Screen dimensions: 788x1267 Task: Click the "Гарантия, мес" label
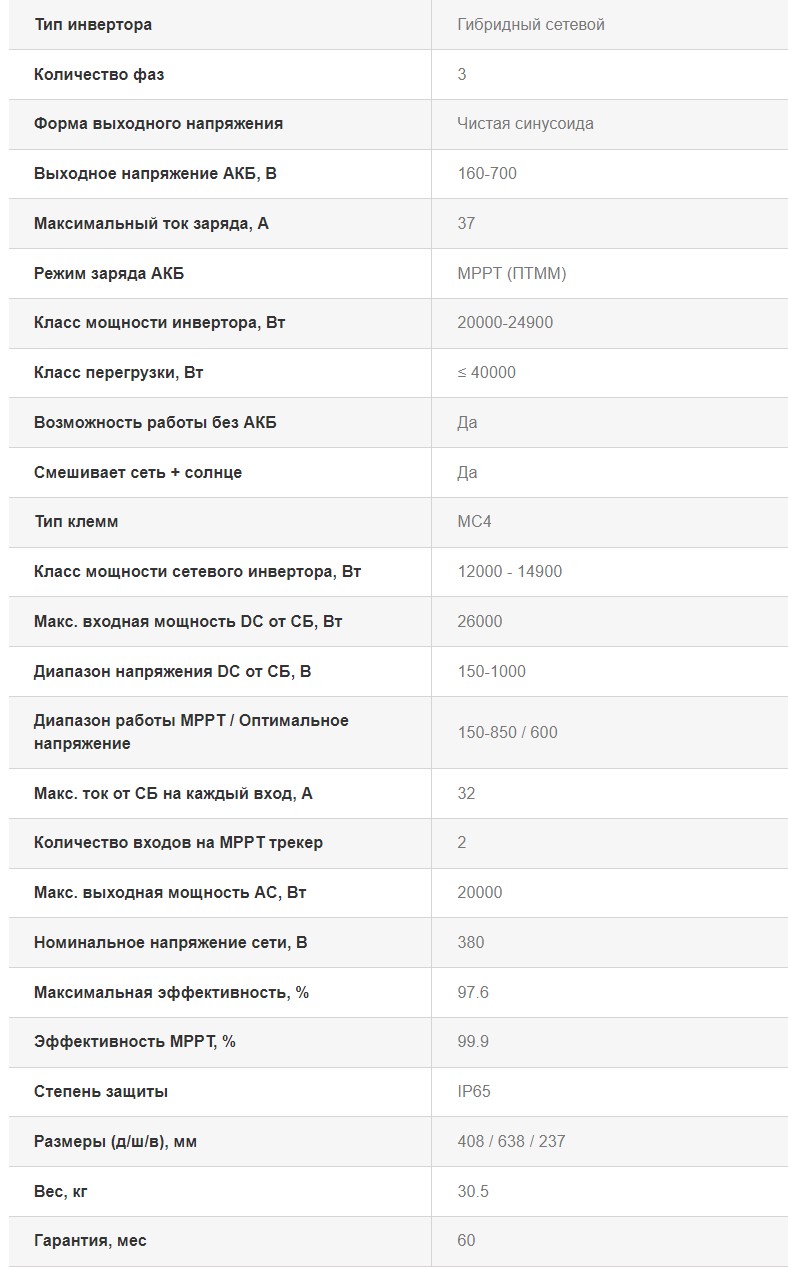(x=90, y=1241)
